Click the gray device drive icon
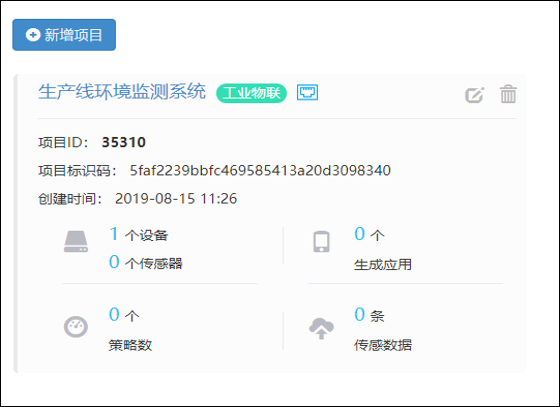This screenshot has width=560, height=407. 76,242
